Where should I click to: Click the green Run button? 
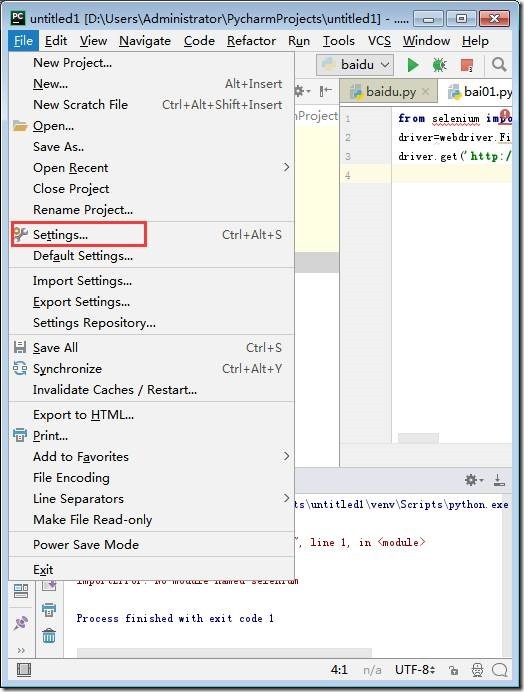point(413,65)
